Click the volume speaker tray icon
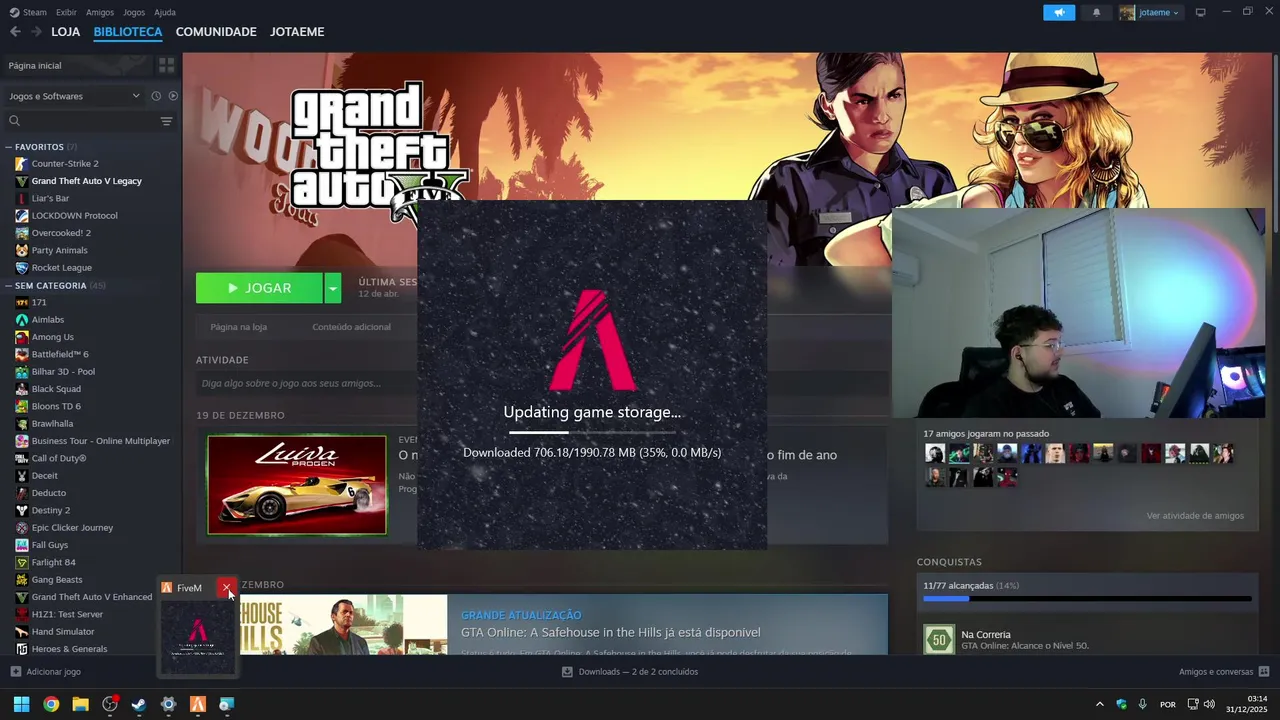The image size is (1280, 720). 1209,704
